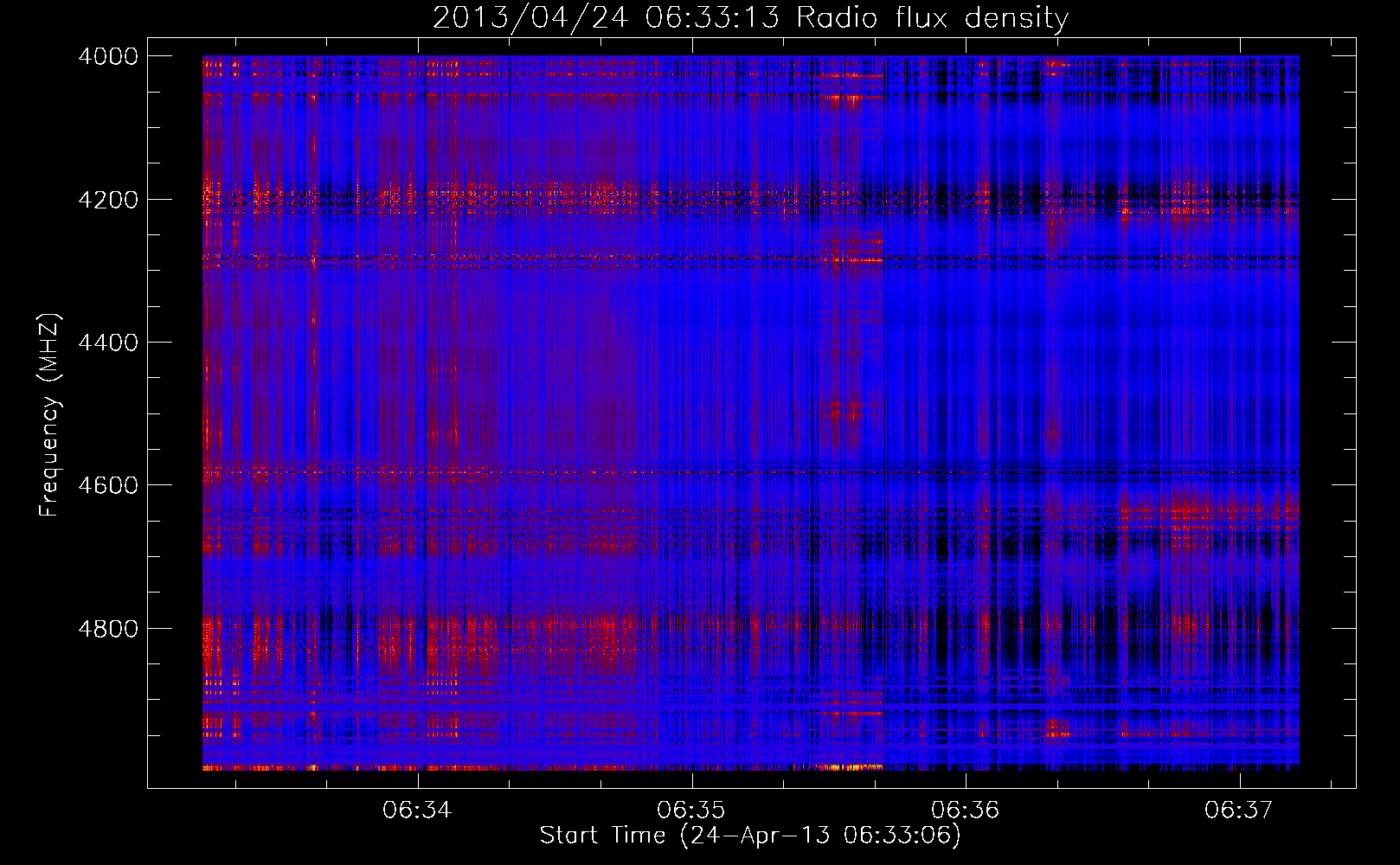
Task: Click the 4800 frequency axis label
Action: click(x=108, y=628)
